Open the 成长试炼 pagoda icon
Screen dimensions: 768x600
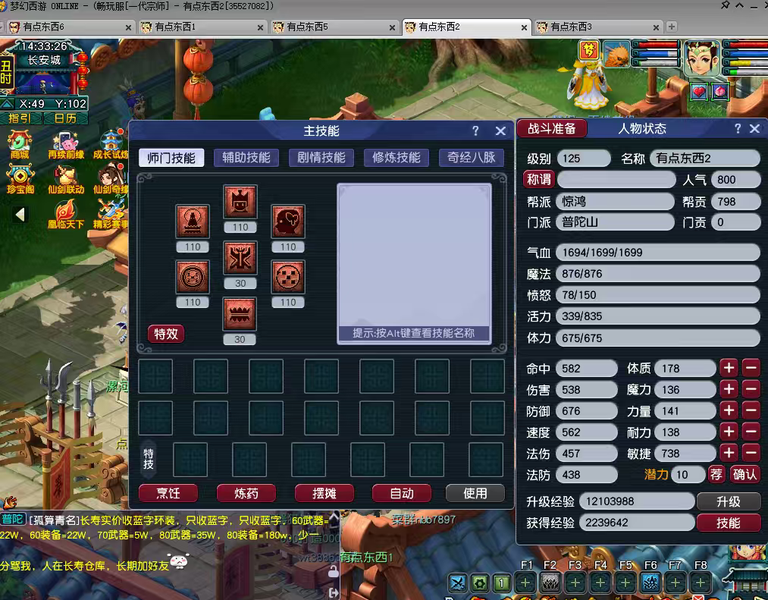coord(111,144)
